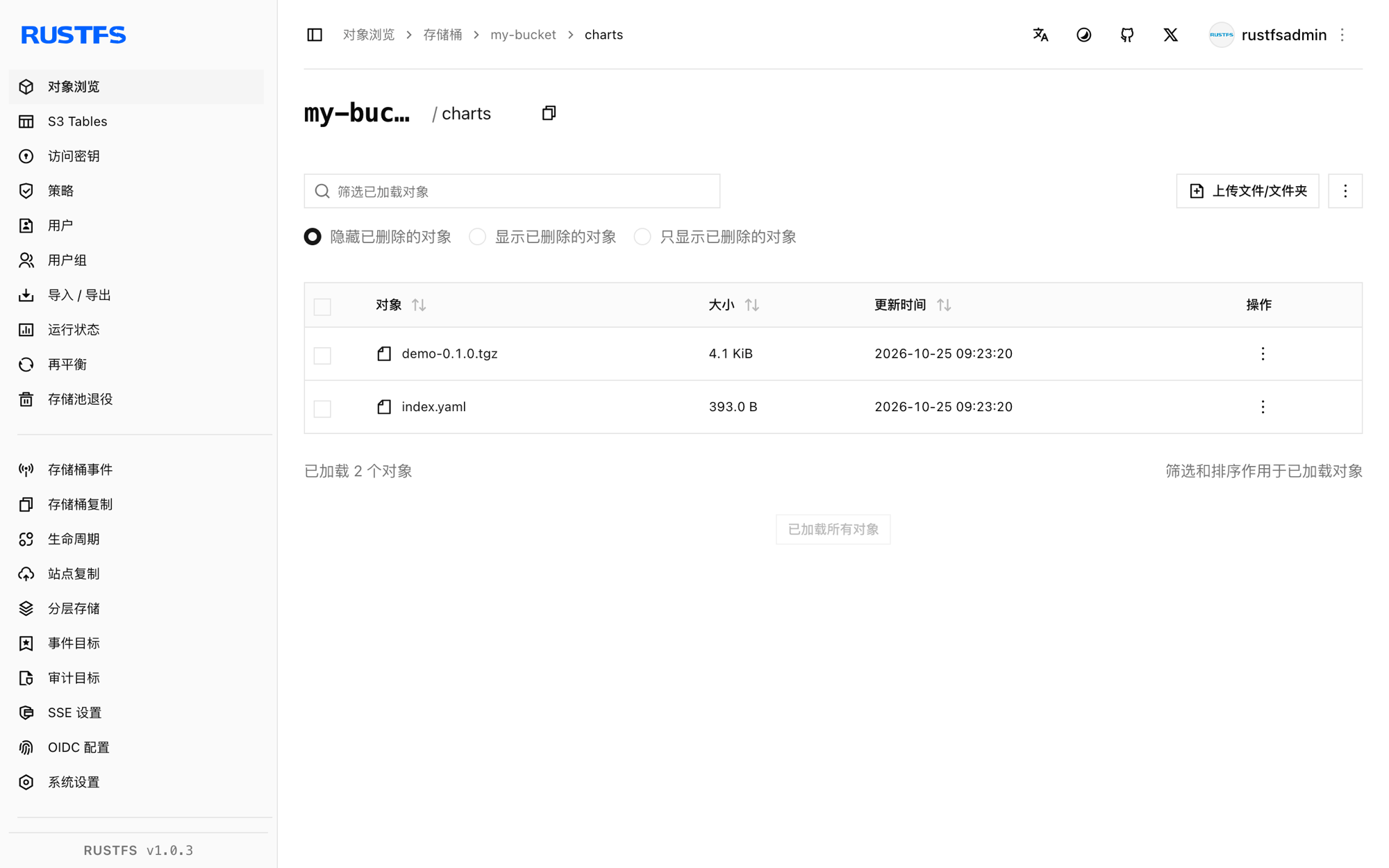Open the language translation switcher
The width and height of the screenshot is (1389, 868).
tap(1040, 35)
